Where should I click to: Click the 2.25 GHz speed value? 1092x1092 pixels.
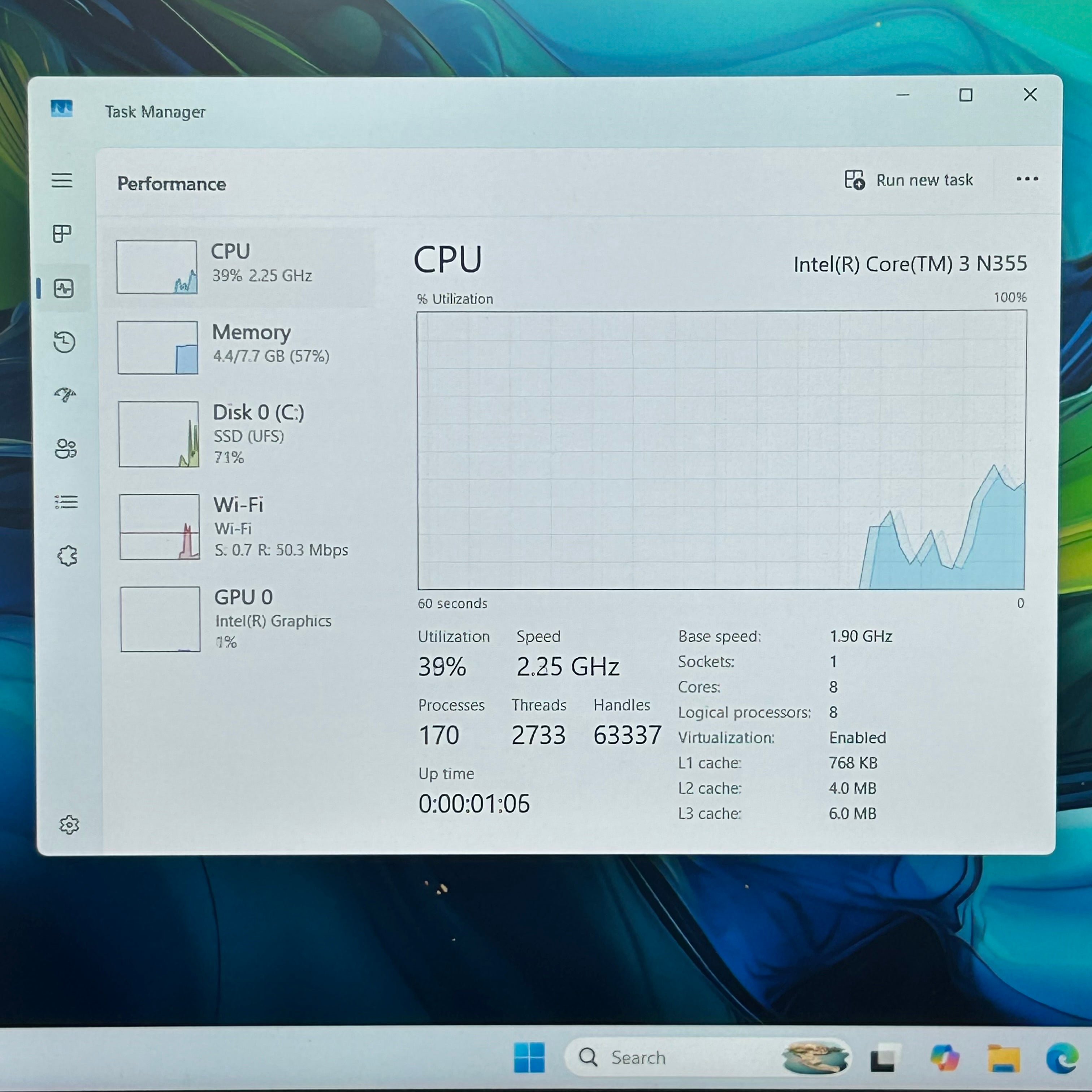tap(568, 667)
